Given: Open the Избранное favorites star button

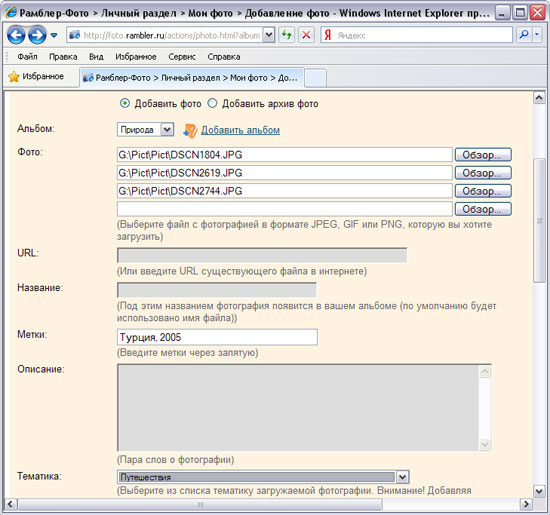Looking at the screenshot, I should [x=36, y=76].
